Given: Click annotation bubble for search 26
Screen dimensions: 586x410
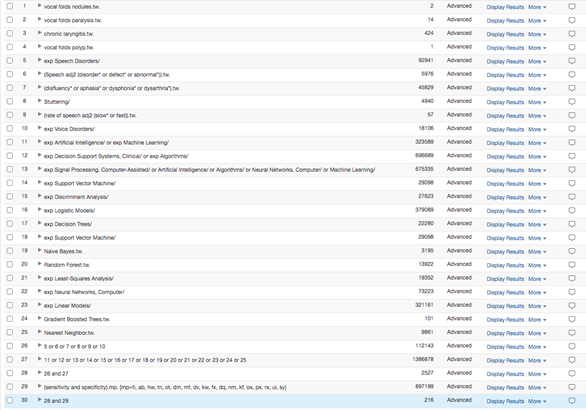Looking at the screenshot, I should tap(571, 346).
